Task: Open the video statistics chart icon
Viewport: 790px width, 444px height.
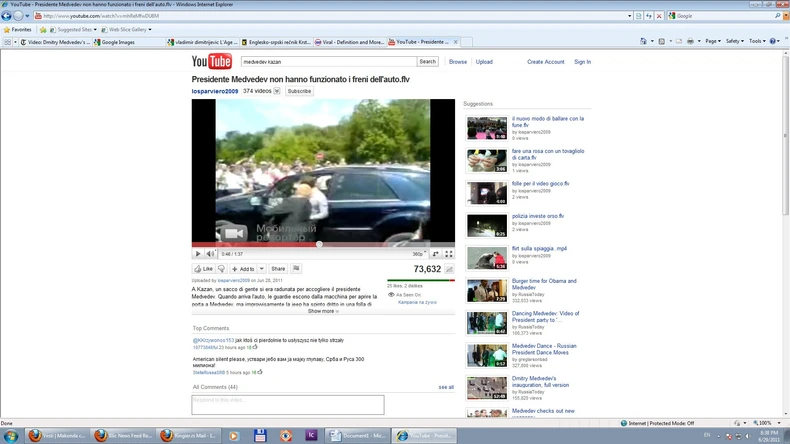Action: pos(449,269)
